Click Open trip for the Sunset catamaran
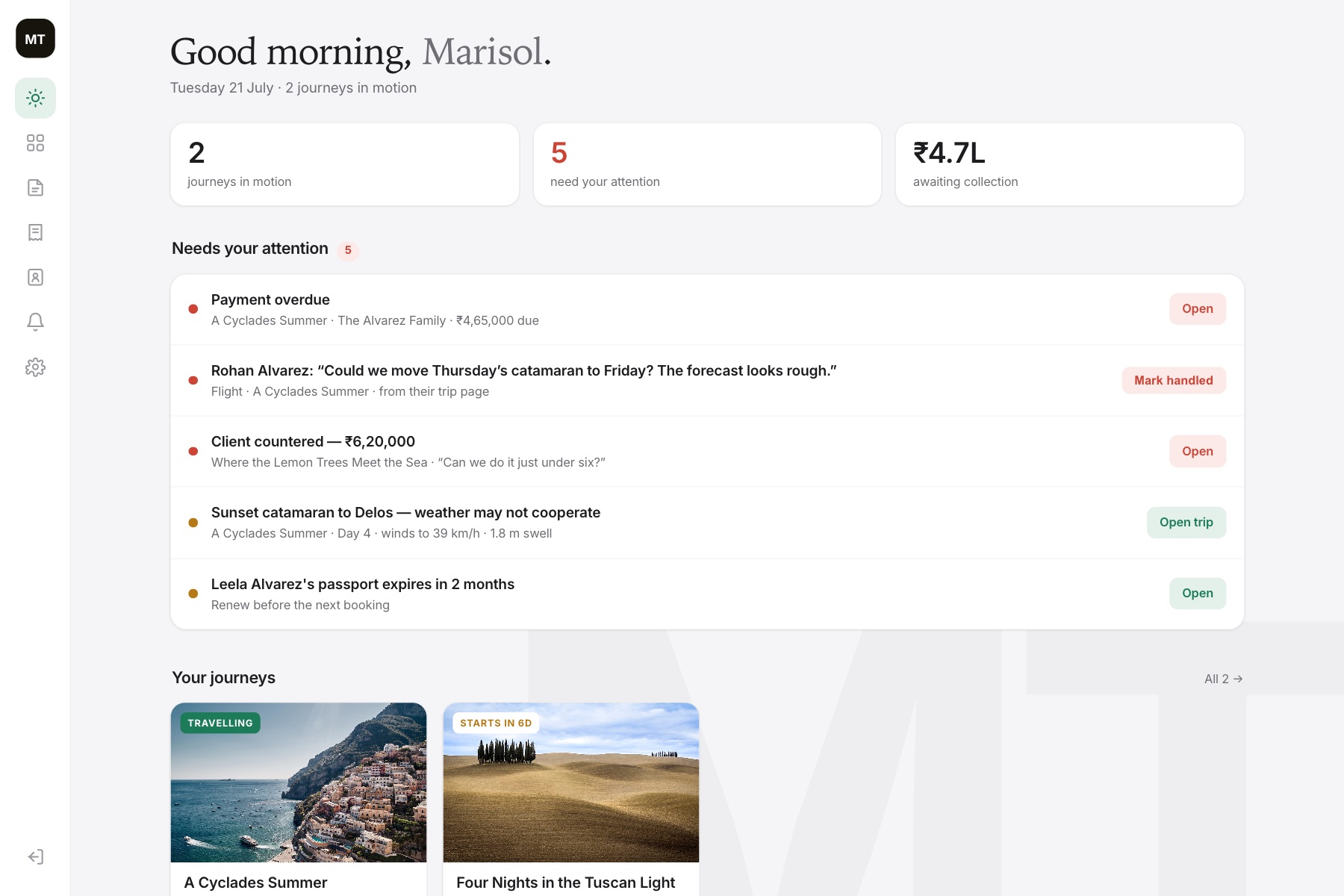Image resolution: width=1344 pixels, height=896 pixels. click(x=1186, y=522)
